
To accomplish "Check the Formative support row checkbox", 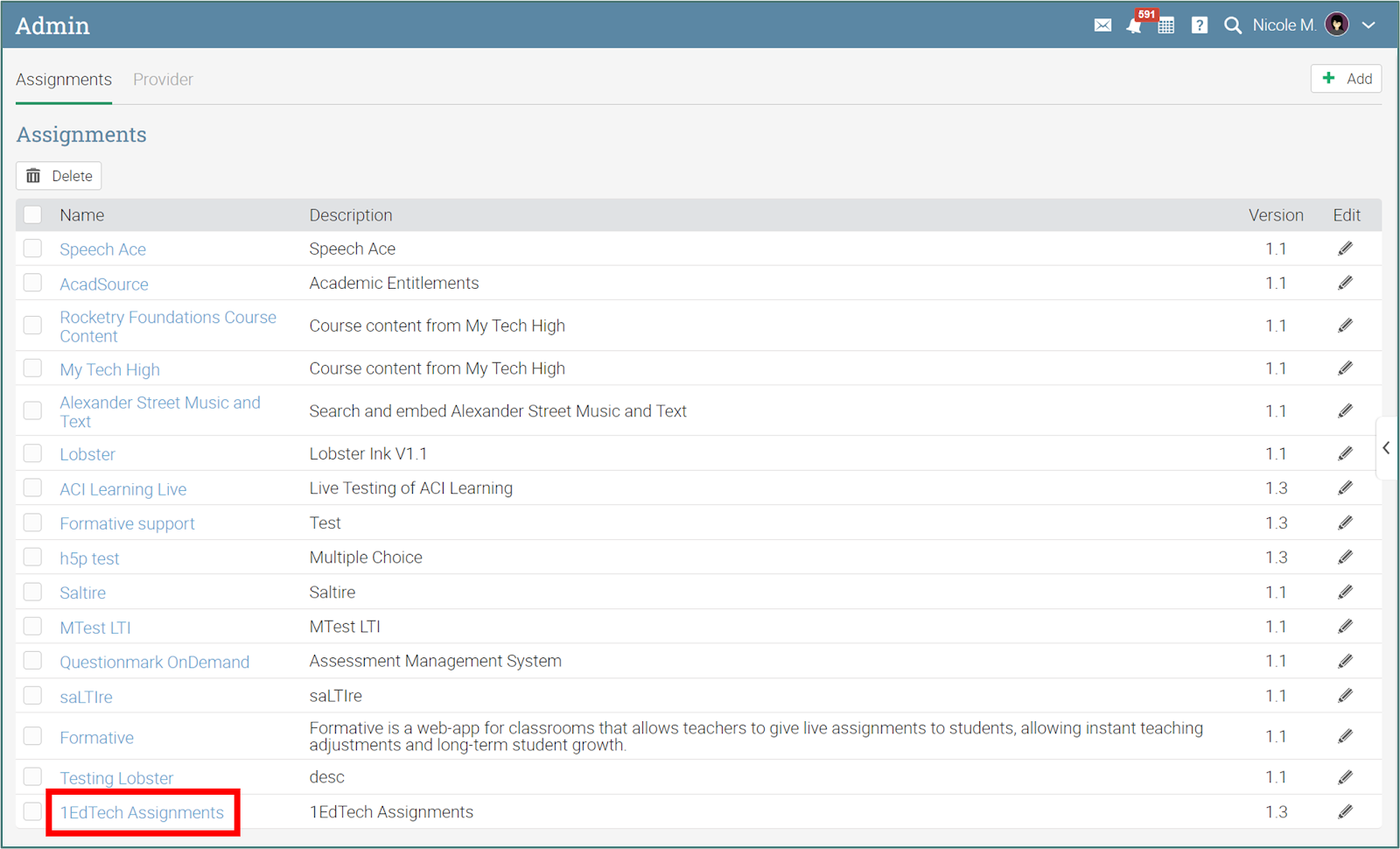I will point(32,523).
